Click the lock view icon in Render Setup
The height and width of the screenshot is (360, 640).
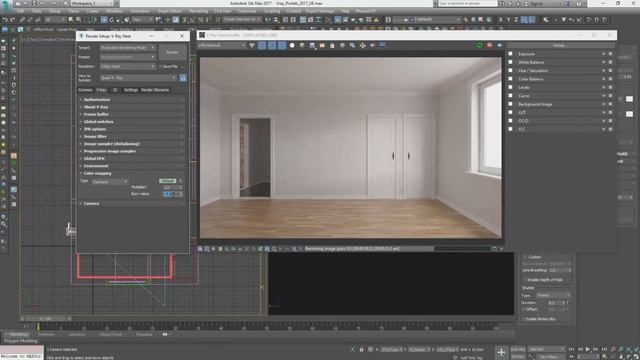(183, 78)
